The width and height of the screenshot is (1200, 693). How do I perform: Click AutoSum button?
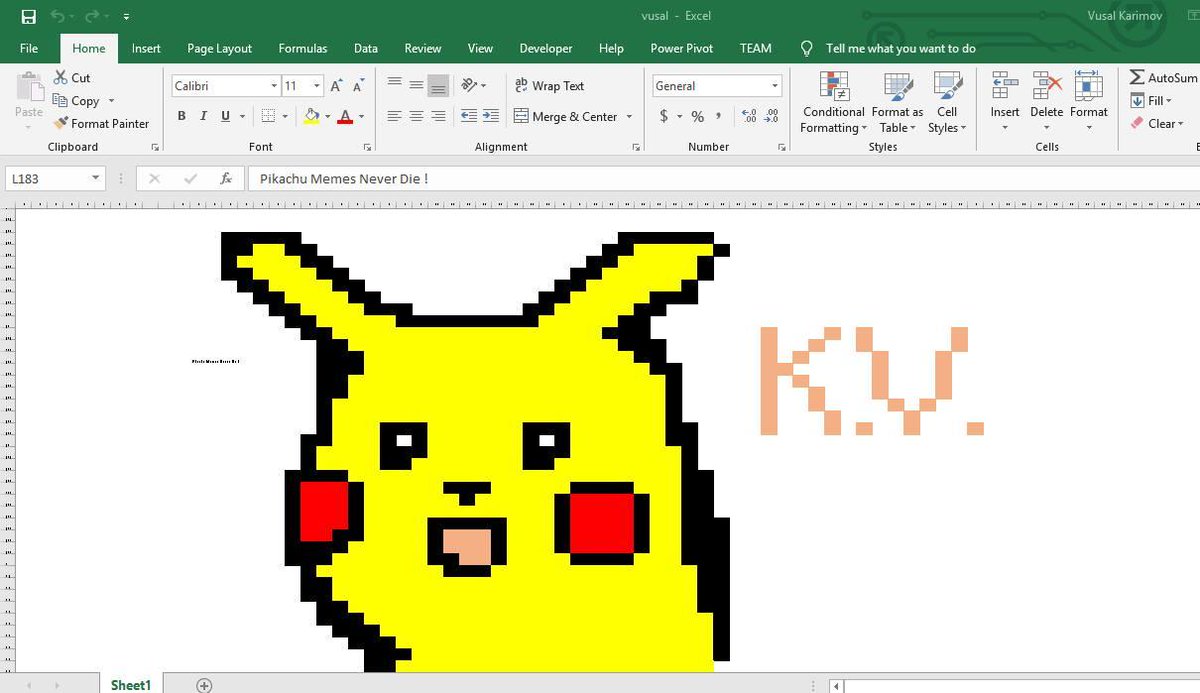pos(1163,77)
